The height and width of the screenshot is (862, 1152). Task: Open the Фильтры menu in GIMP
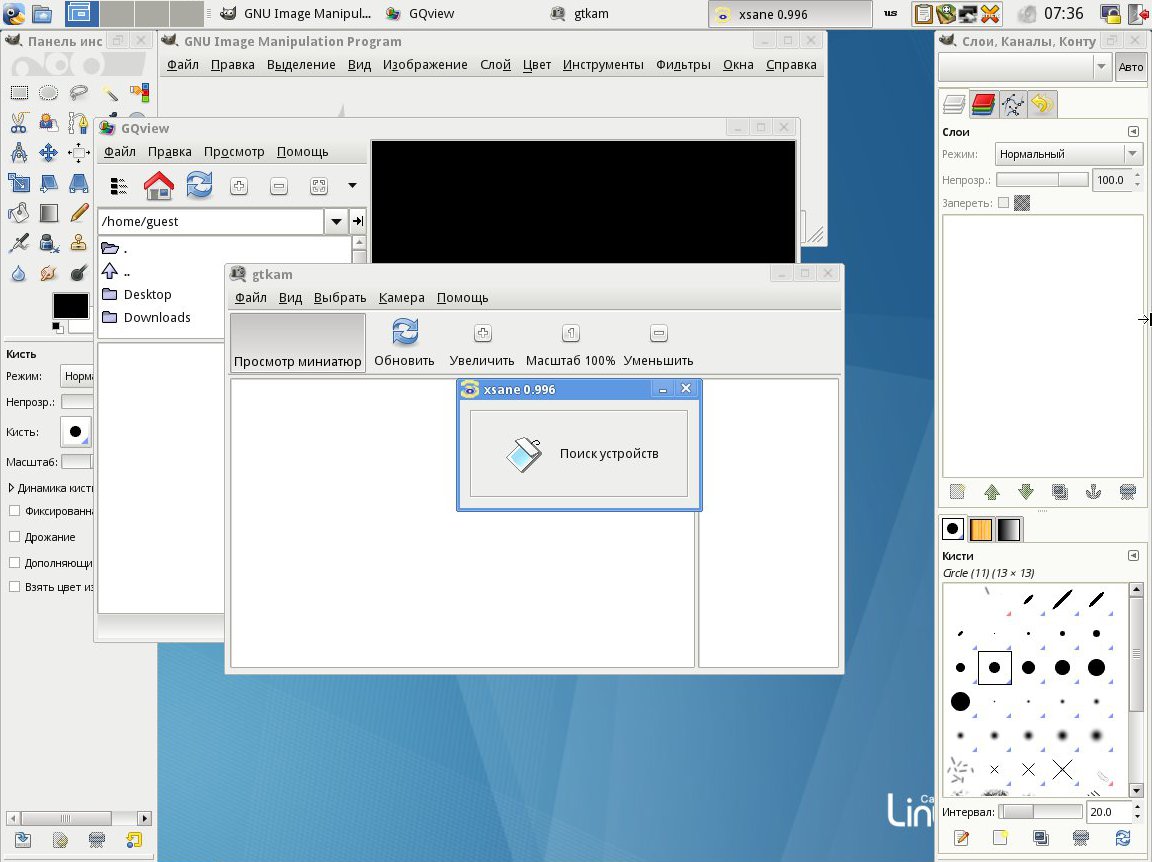[x=683, y=65]
